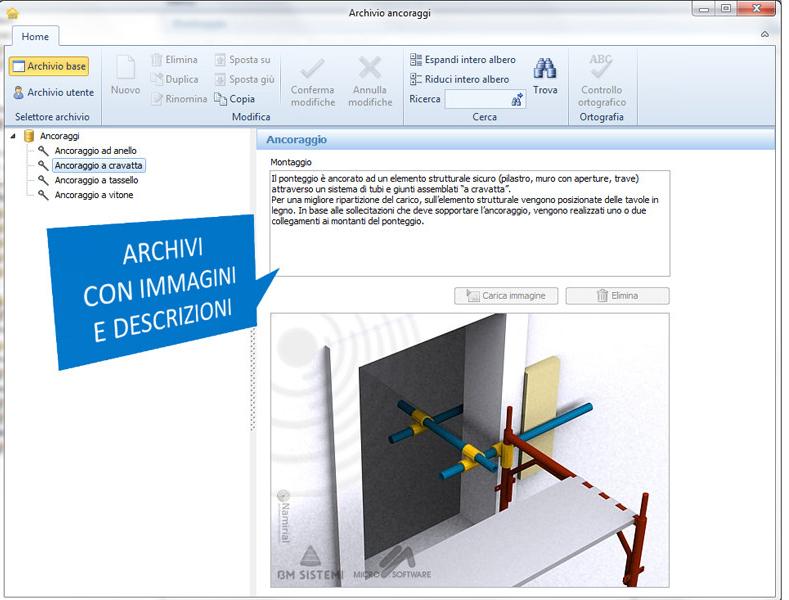
Task: Click the search button beside Ricerca field
Action: coord(517,100)
